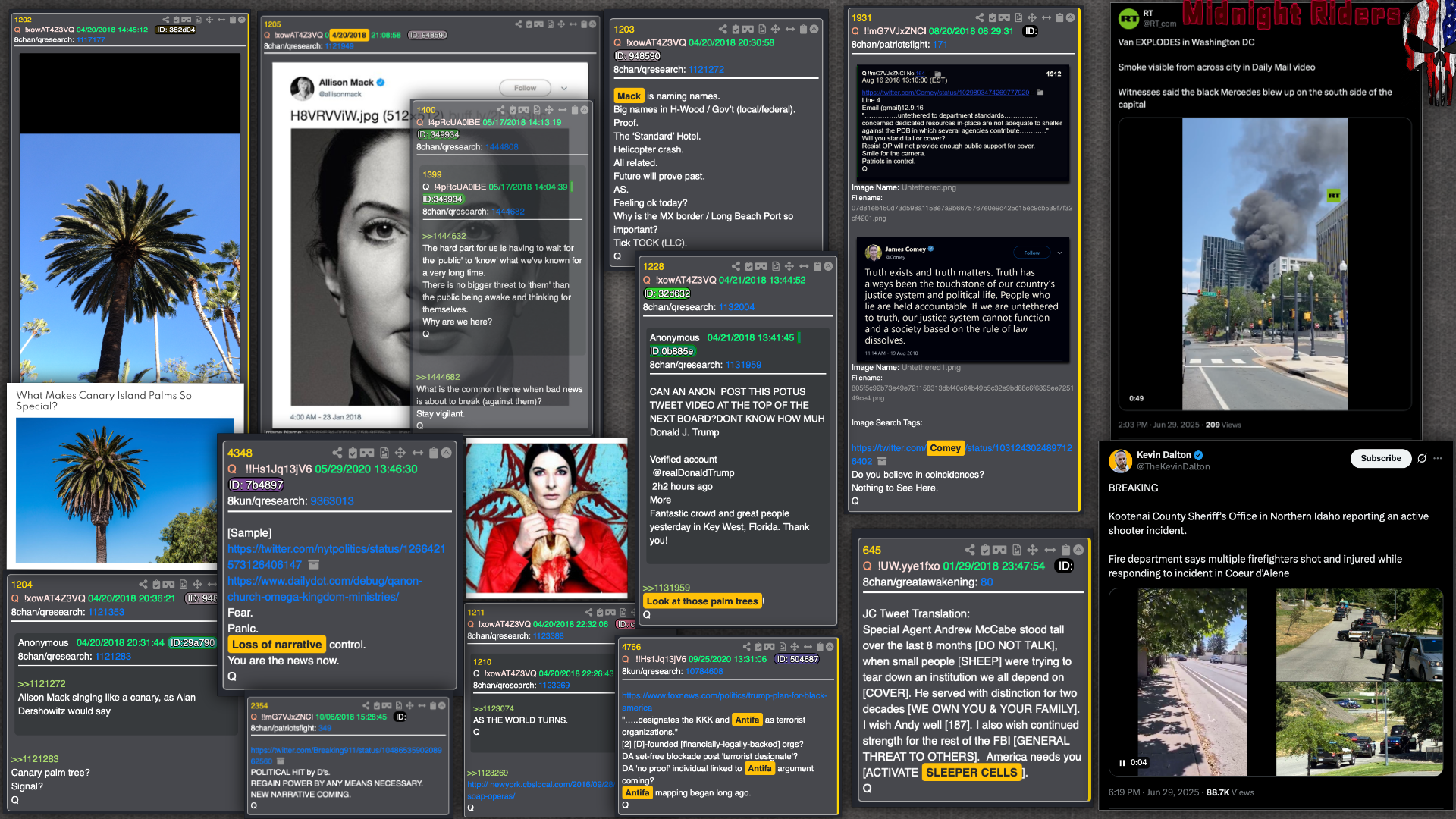Image resolution: width=1456 pixels, height=819 pixels.
Task: Click the move icon on post 1931
Action: [x=1032, y=17]
